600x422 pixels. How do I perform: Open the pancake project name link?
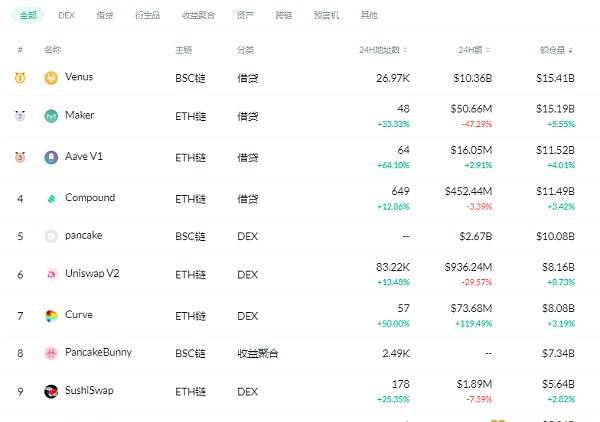(x=83, y=235)
